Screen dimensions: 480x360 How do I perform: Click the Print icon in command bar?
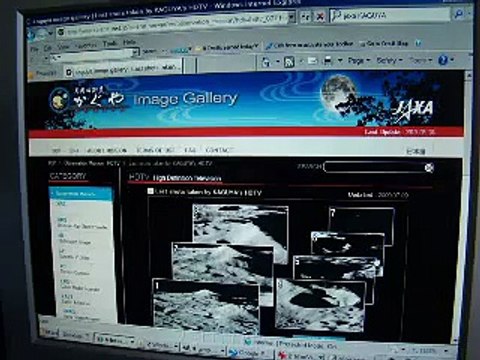(328, 61)
